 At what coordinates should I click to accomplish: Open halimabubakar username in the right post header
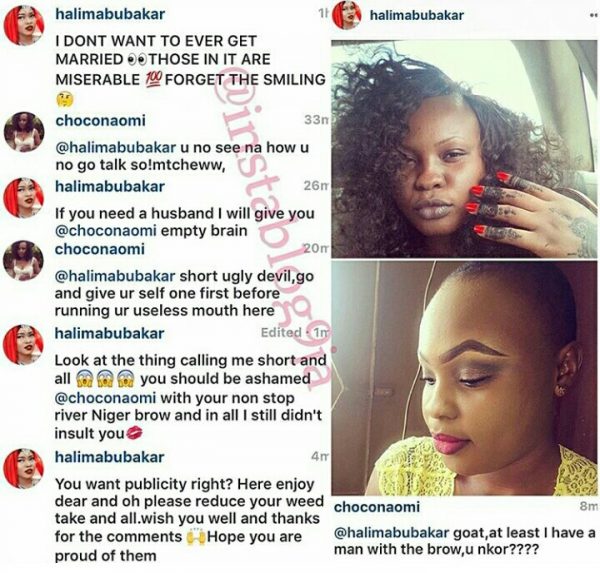point(417,15)
